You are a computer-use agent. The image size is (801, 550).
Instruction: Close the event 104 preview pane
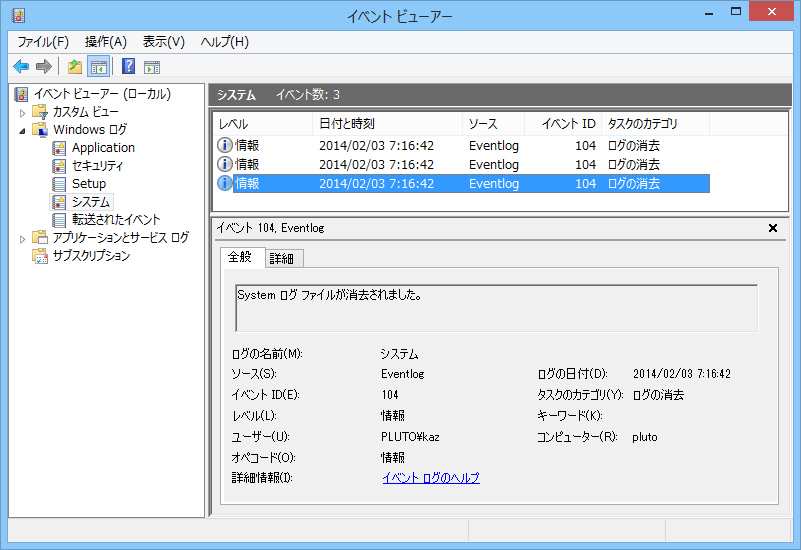(x=773, y=228)
